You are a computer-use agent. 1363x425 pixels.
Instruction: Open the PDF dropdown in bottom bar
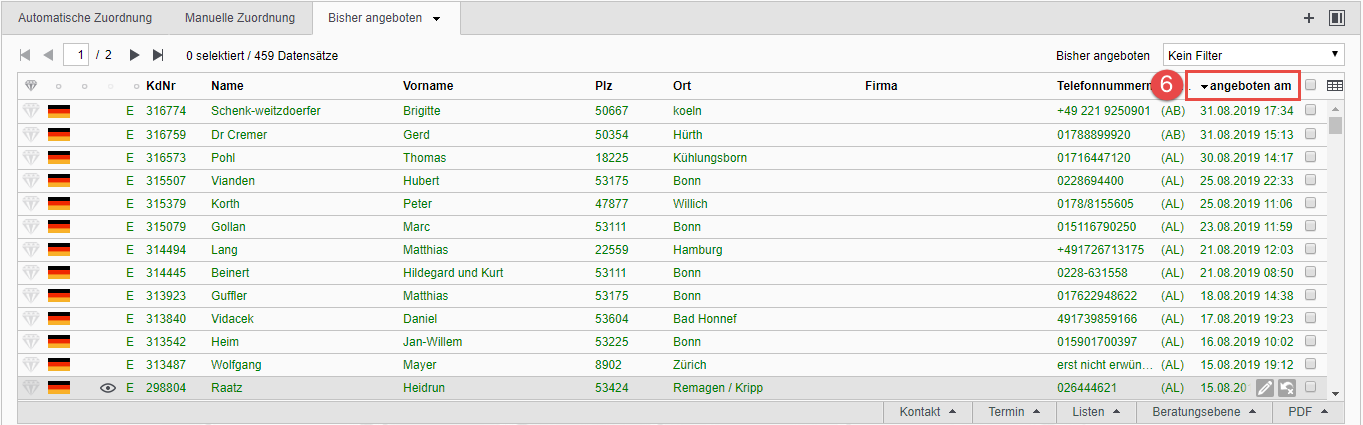point(1308,412)
